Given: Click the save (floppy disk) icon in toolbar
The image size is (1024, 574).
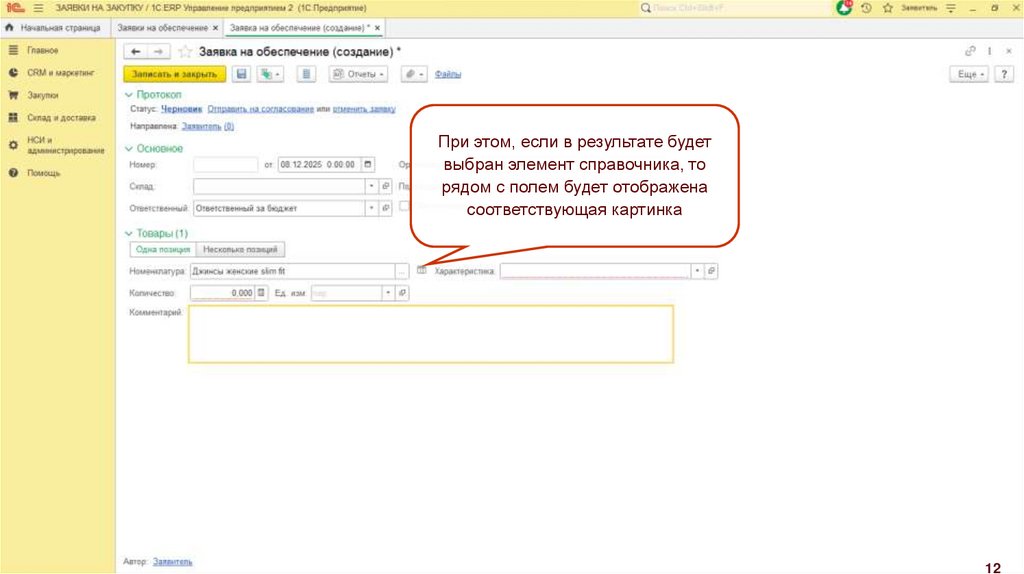Looking at the screenshot, I should click(x=241, y=74).
